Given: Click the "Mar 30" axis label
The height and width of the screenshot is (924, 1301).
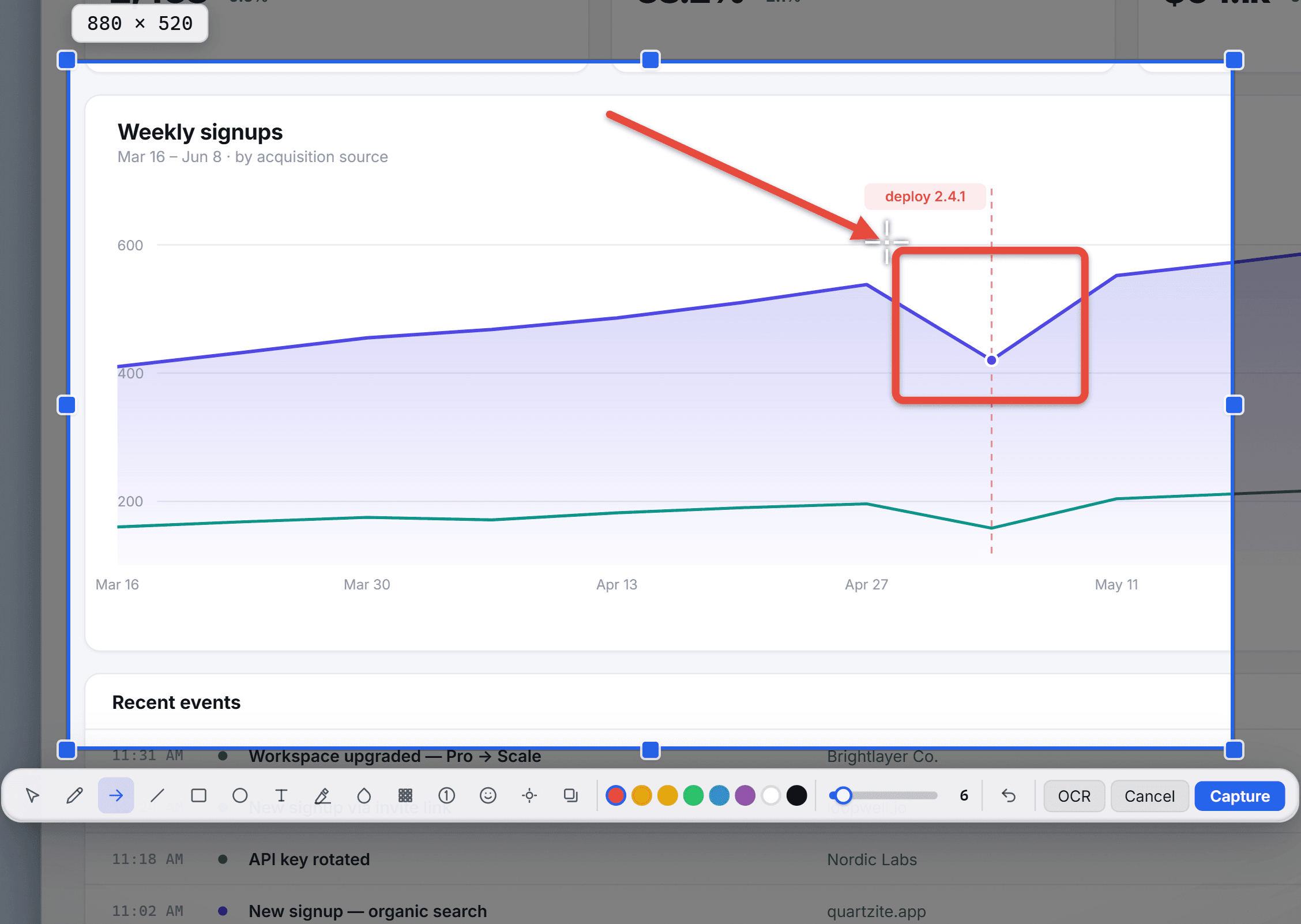Looking at the screenshot, I should pyautogui.click(x=367, y=584).
